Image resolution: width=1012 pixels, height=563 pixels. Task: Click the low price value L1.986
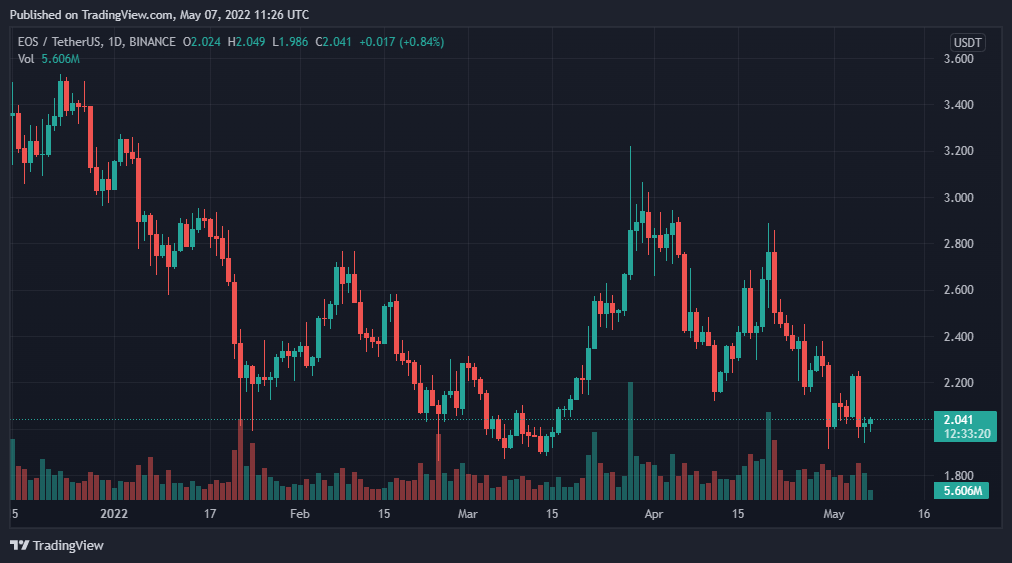pos(290,42)
